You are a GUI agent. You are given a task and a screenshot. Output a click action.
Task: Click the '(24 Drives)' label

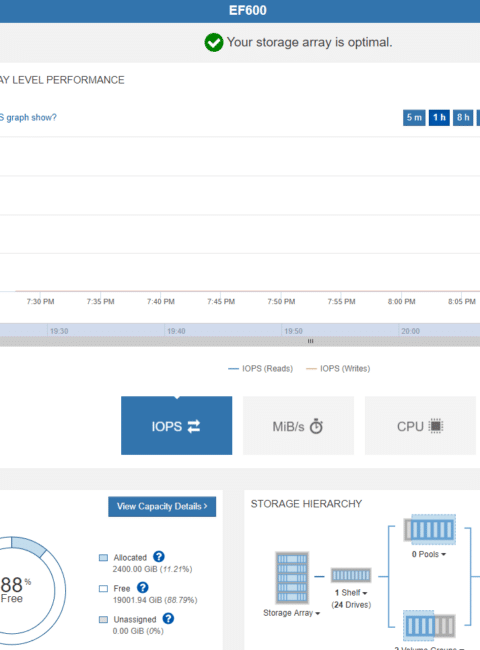351,605
